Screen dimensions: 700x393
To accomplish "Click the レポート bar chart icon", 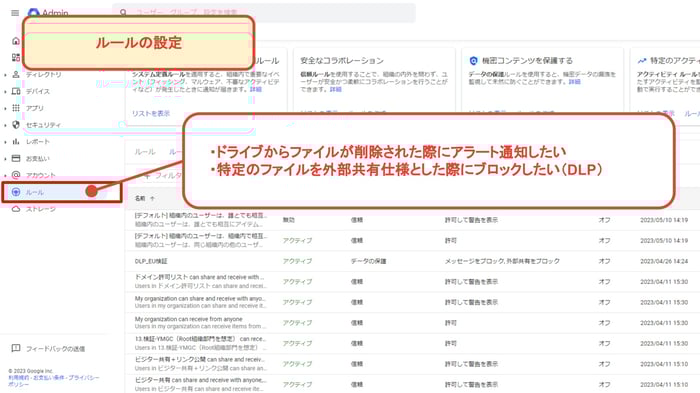I will [x=16, y=142].
